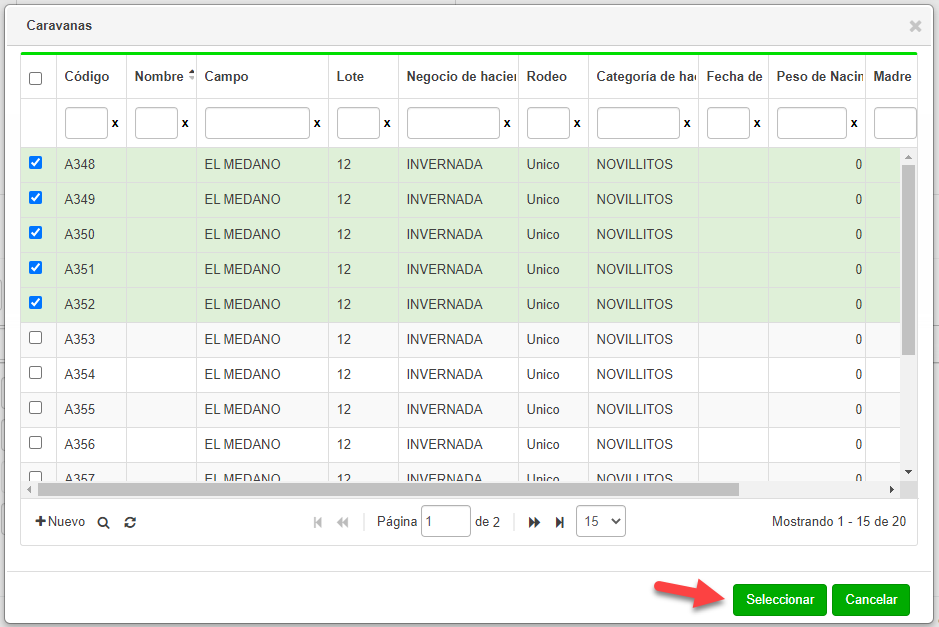This screenshot has height=627, width=939.
Task: Click the Categoría filter input field
Action: [x=638, y=123]
